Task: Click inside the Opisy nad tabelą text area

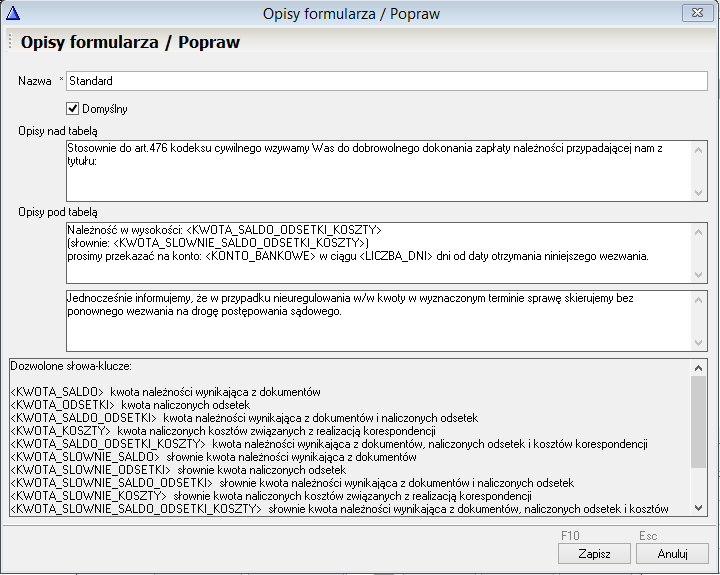Action: [x=372, y=169]
